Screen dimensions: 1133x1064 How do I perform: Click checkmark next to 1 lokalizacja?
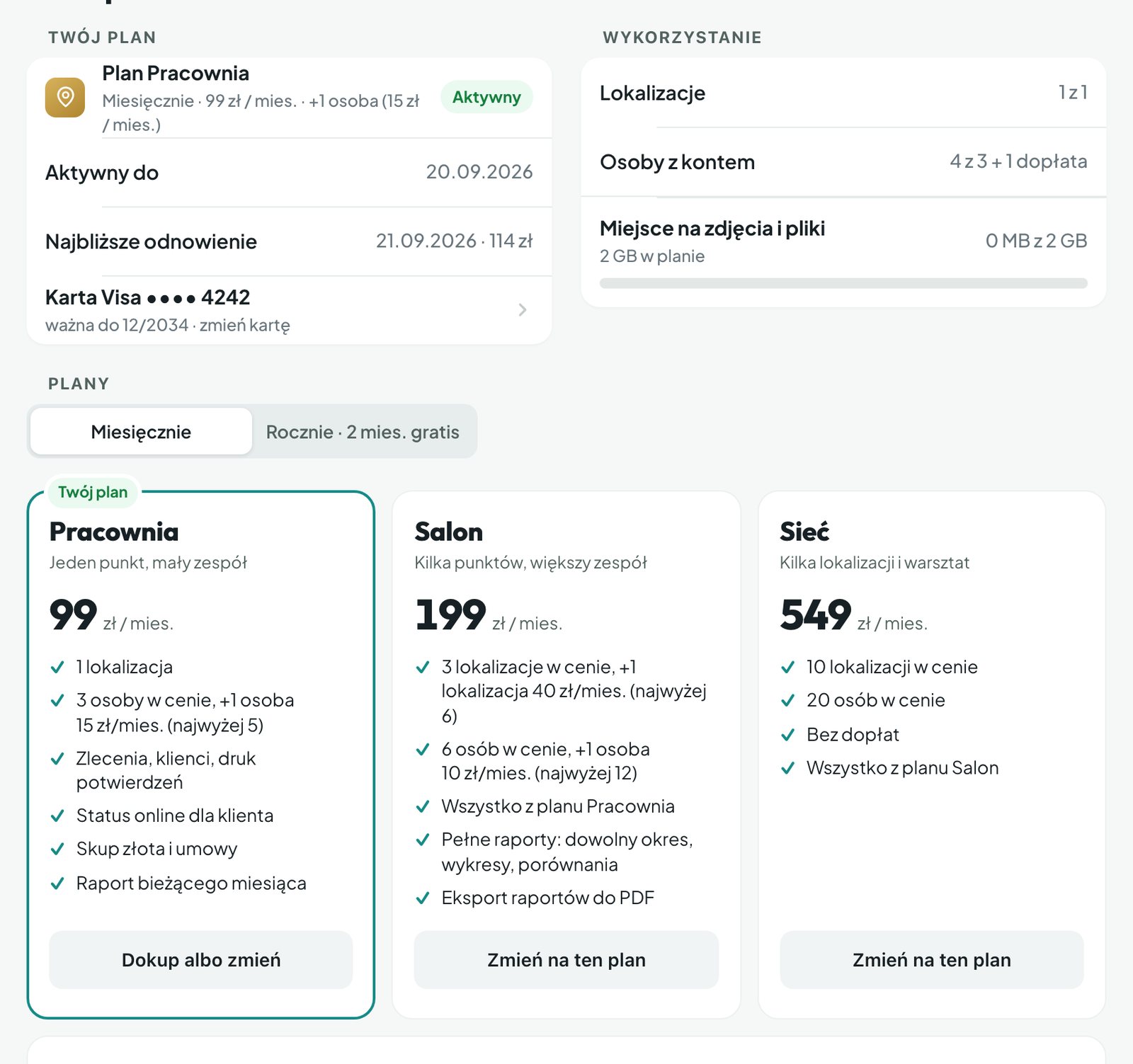click(x=58, y=668)
